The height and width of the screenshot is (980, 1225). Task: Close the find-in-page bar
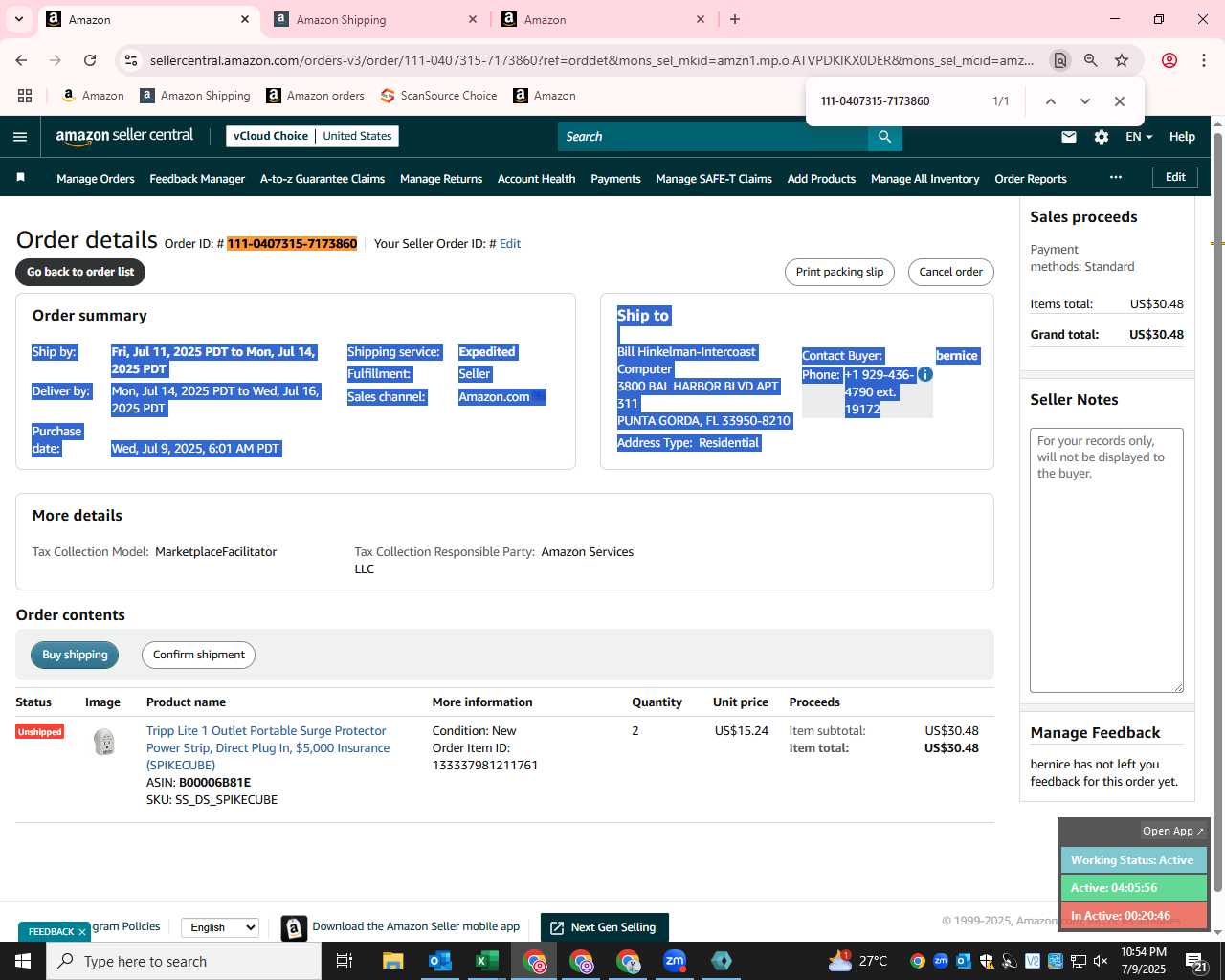(x=1119, y=101)
